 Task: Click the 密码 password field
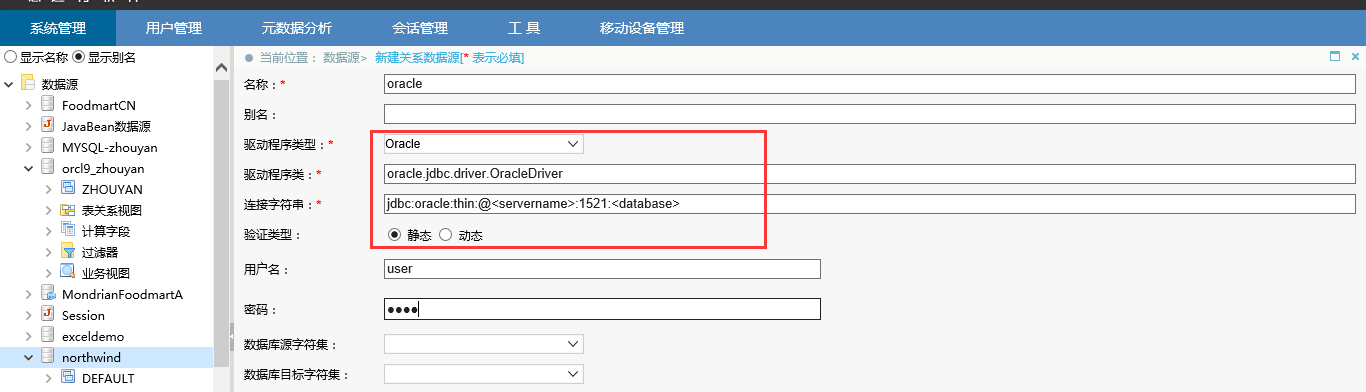point(602,309)
